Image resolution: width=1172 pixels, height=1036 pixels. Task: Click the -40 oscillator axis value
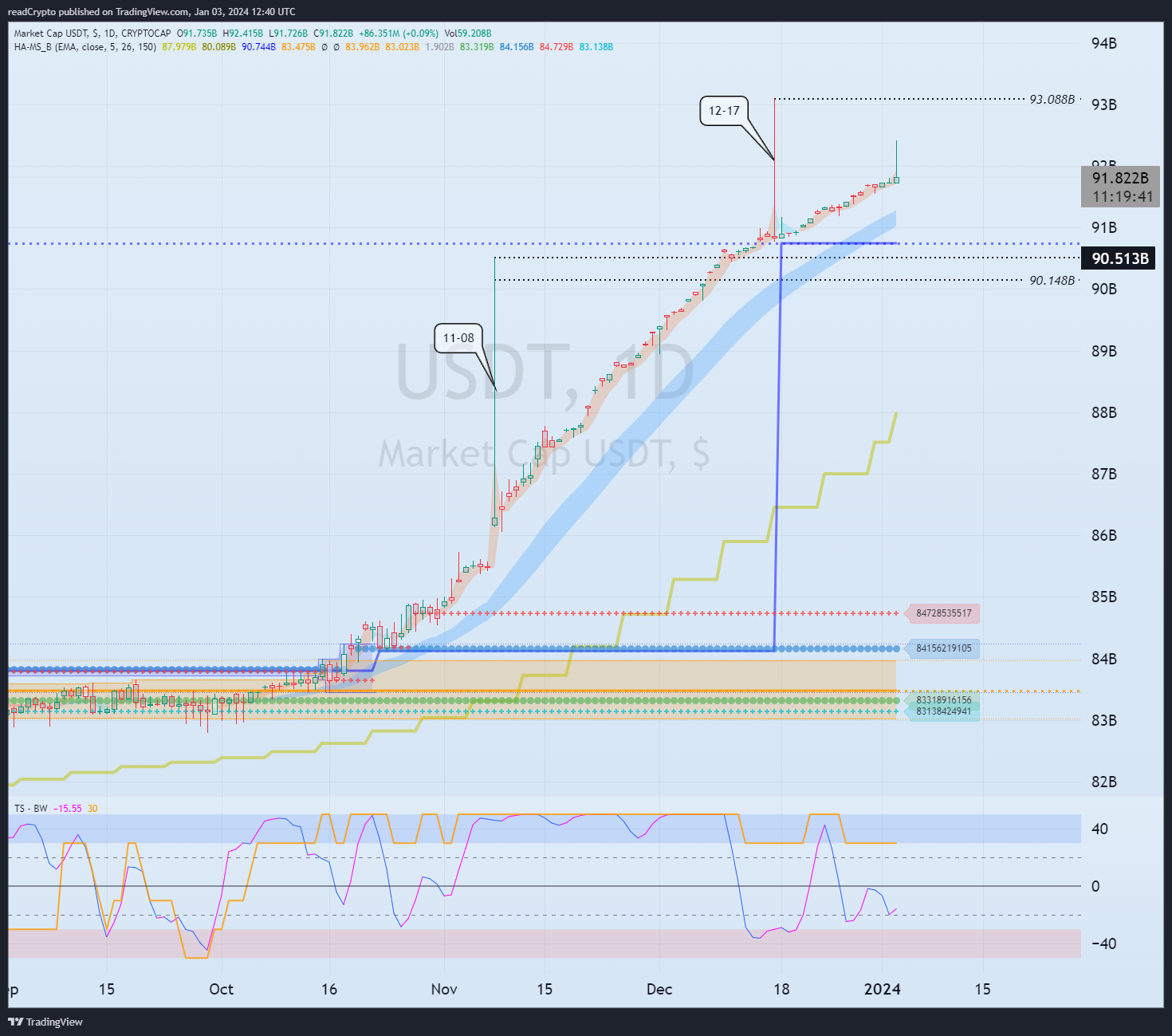pos(1103,943)
